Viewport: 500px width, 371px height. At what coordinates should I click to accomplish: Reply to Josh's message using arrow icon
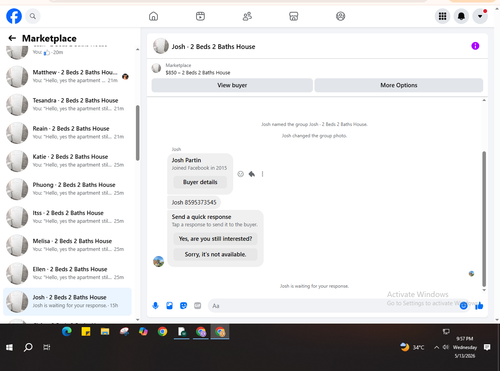252,174
